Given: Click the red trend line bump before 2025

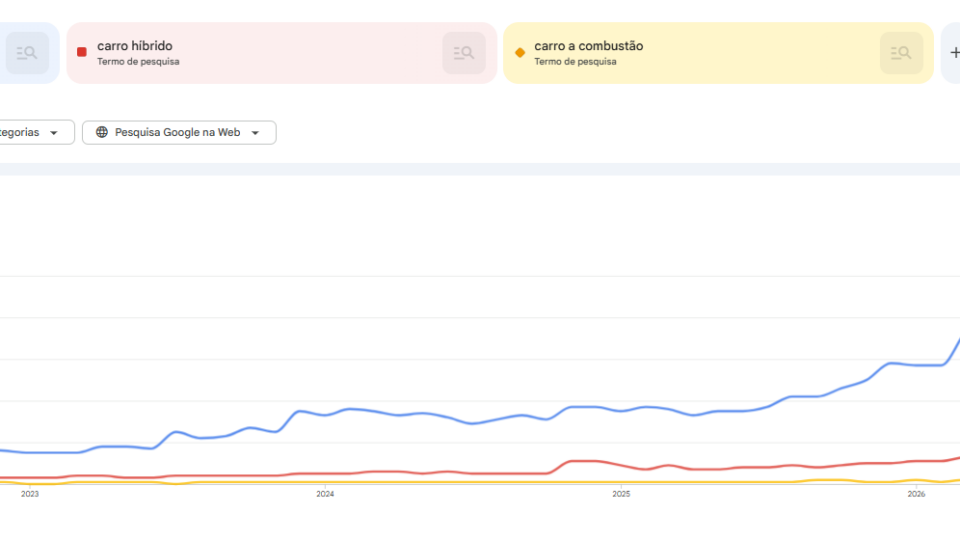Looking at the screenshot, I should [582, 461].
